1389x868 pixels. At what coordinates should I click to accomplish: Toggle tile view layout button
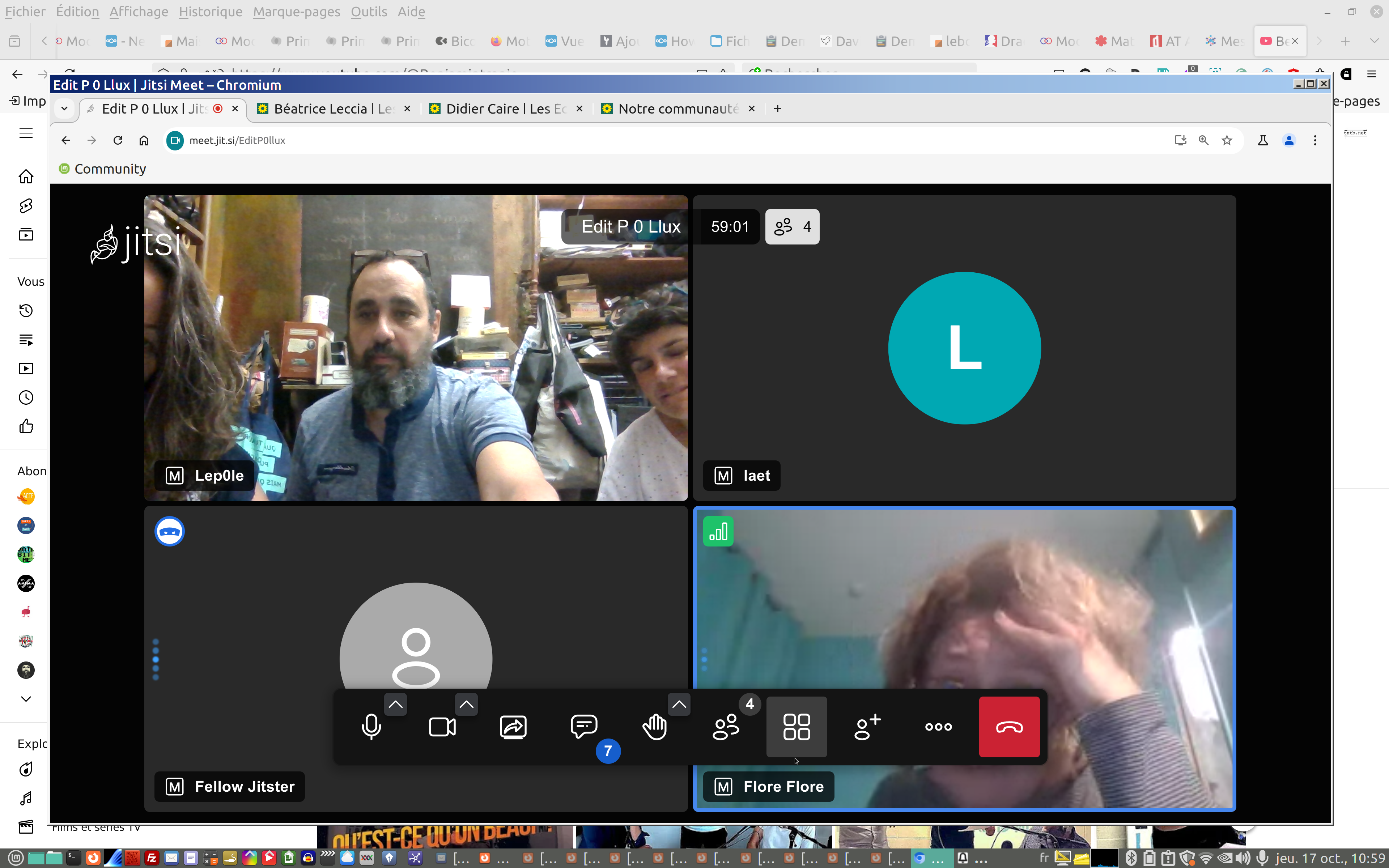(x=796, y=727)
